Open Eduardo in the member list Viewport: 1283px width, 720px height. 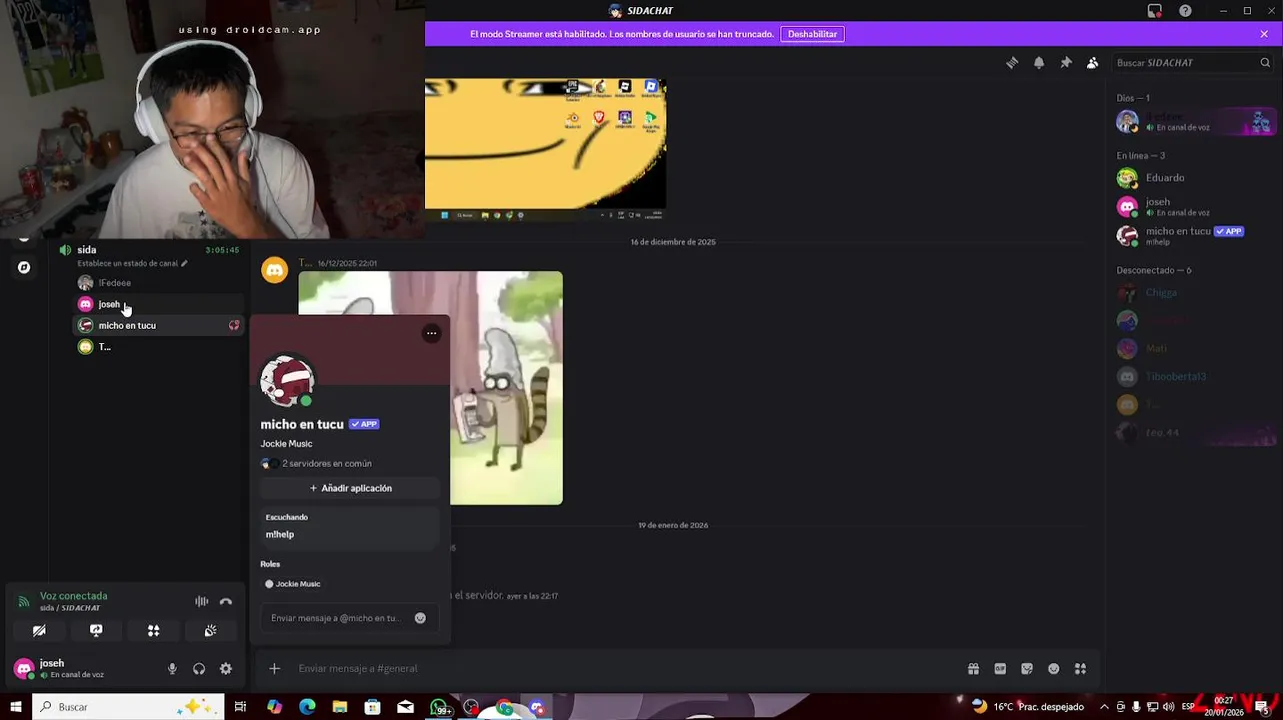coord(1193,178)
